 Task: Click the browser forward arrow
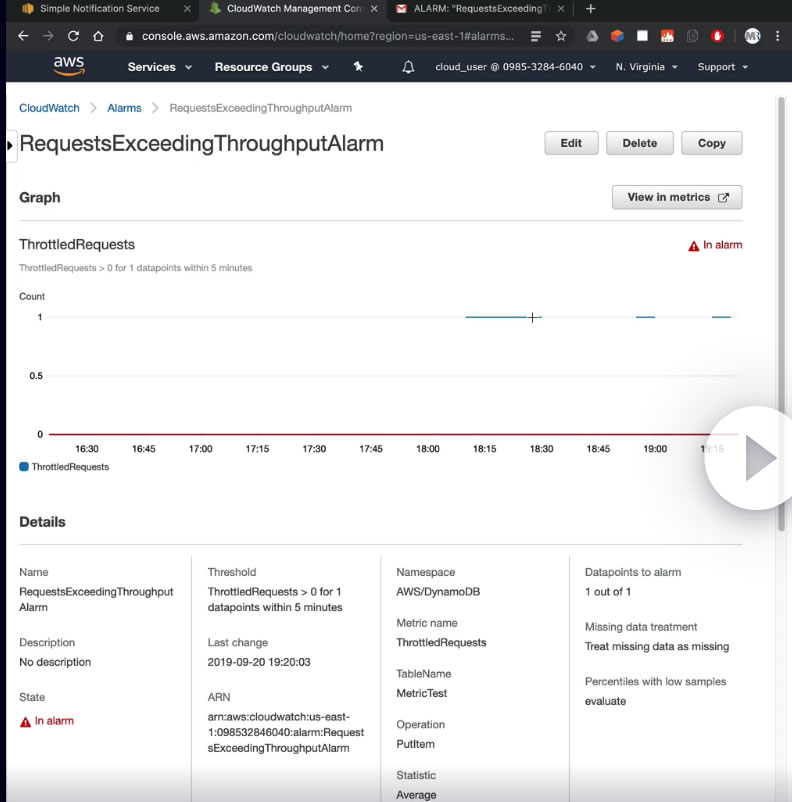[48, 36]
